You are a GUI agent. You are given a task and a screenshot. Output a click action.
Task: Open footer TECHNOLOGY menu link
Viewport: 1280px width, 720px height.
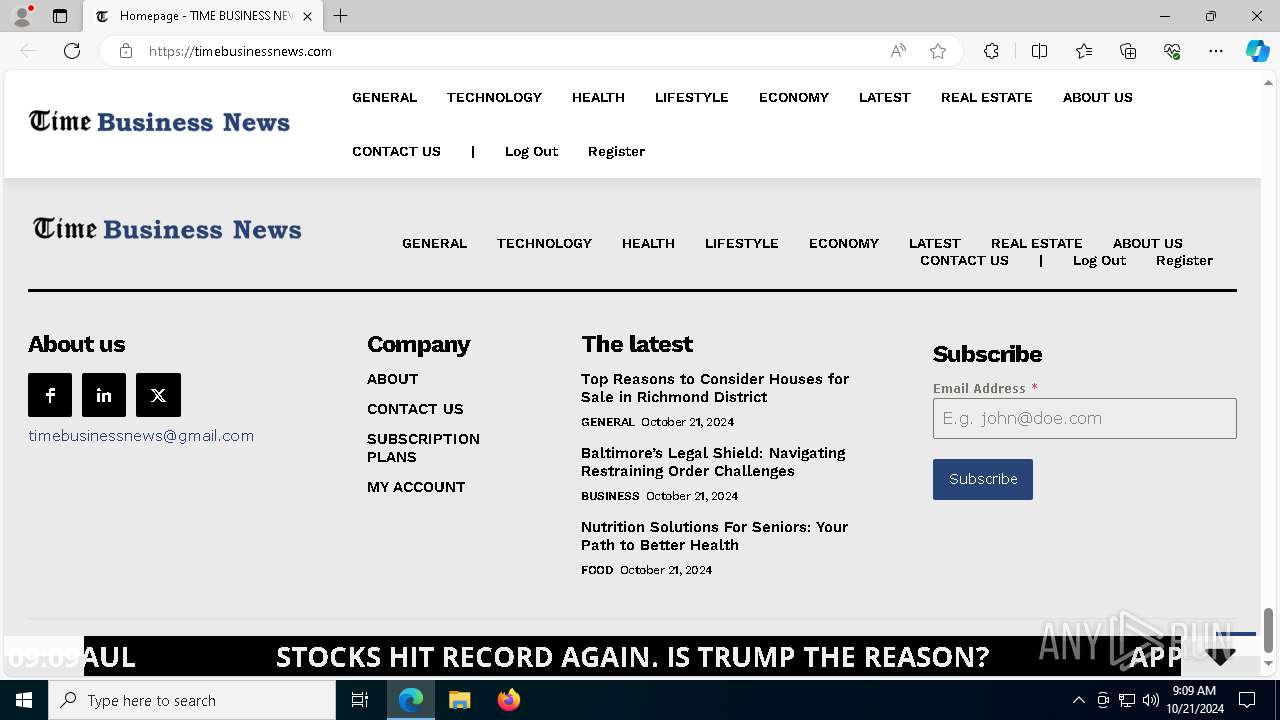click(544, 243)
